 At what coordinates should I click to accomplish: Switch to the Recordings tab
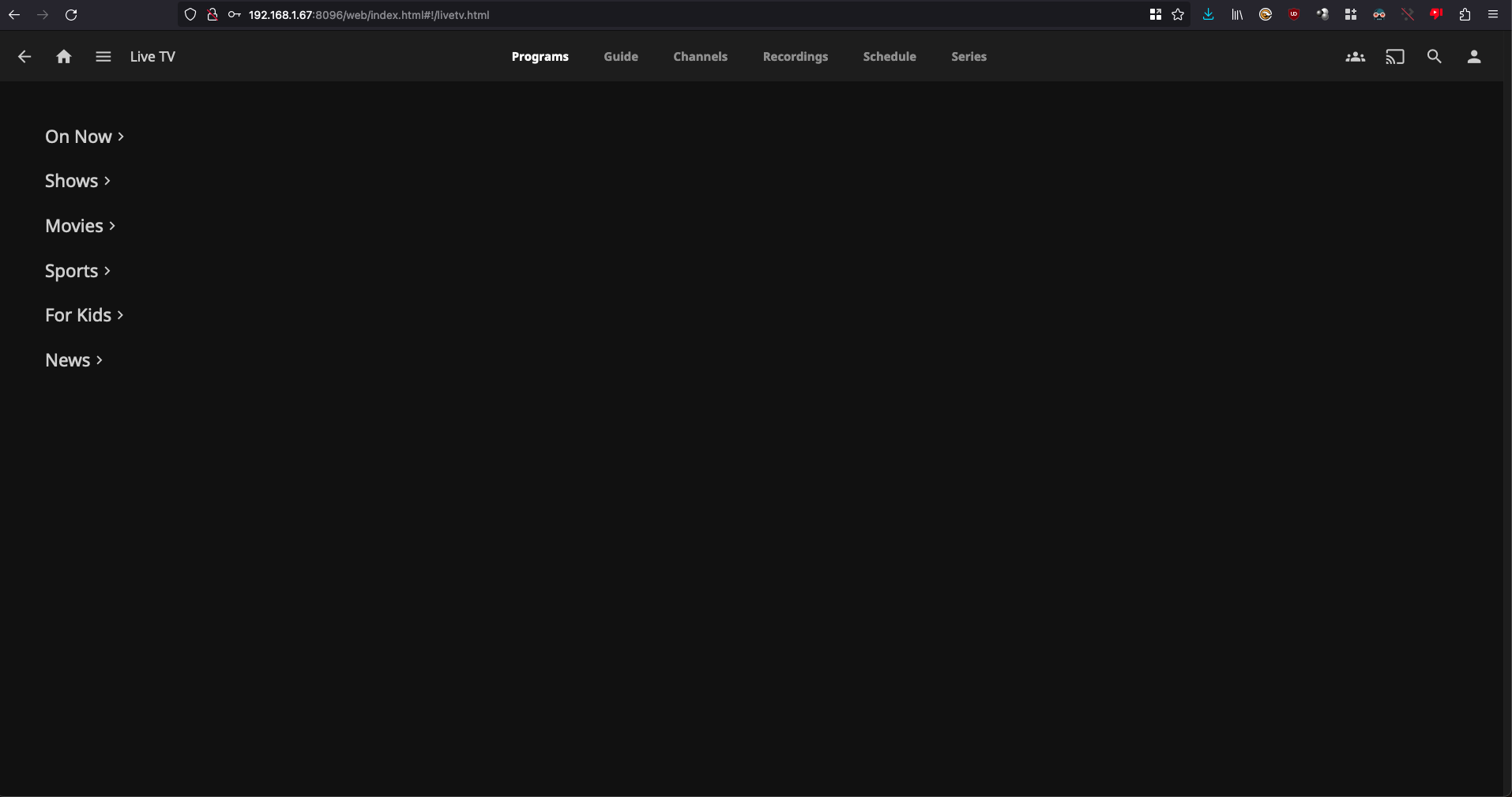coord(795,57)
